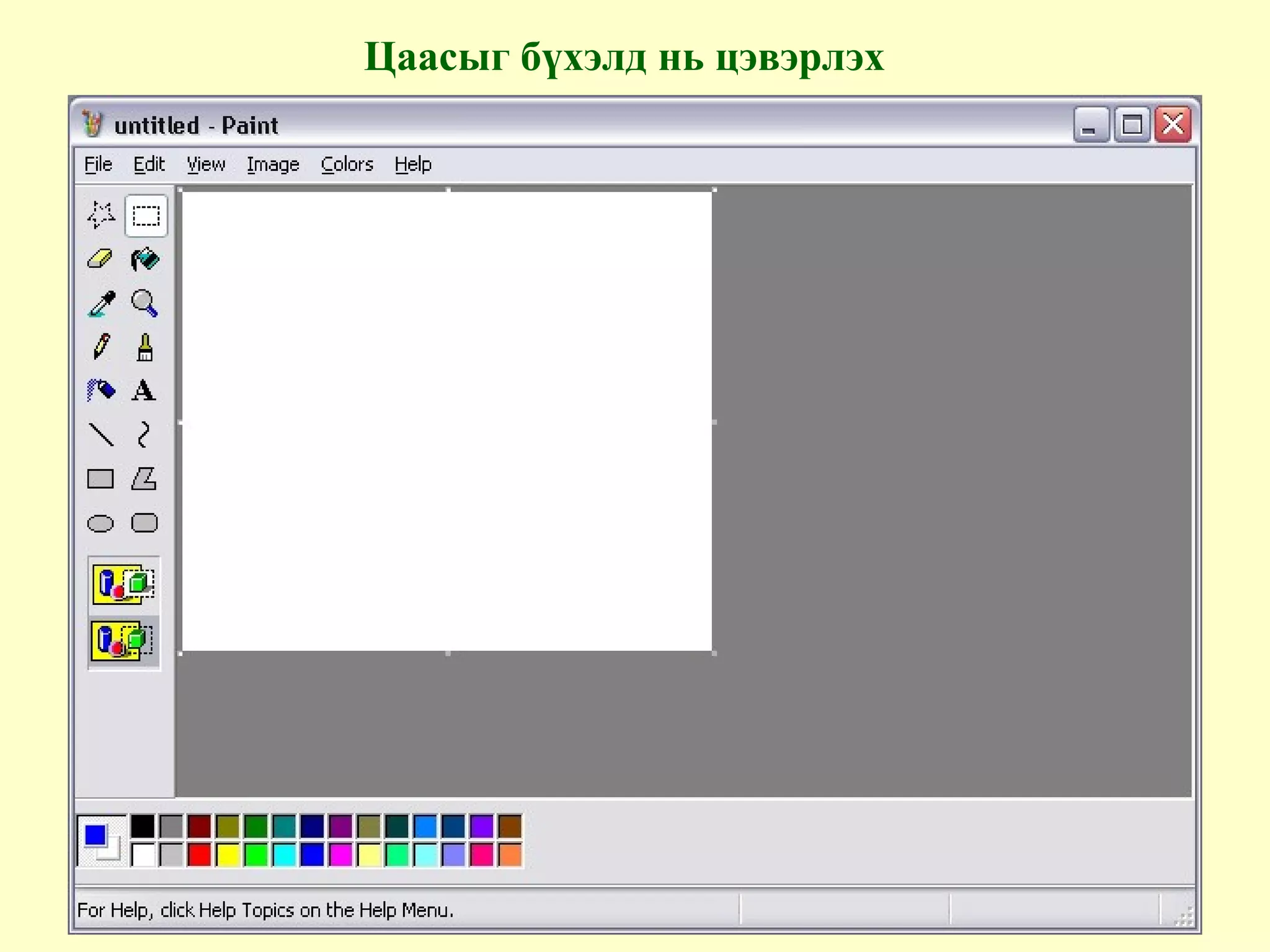The height and width of the screenshot is (952, 1270).
Task: Pick the dark gray color swatch
Action: [x=171, y=826]
